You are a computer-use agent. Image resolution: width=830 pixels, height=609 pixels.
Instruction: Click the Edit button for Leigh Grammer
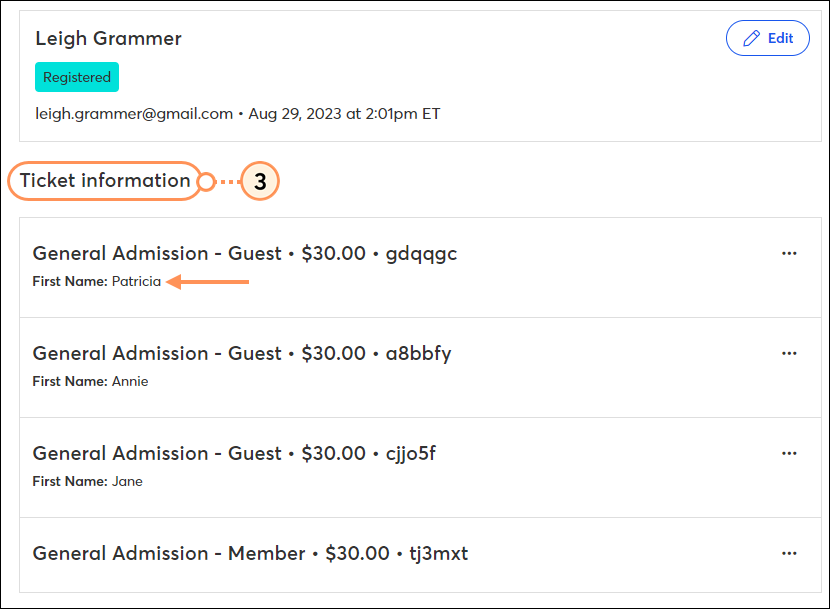pyautogui.click(x=767, y=38)
